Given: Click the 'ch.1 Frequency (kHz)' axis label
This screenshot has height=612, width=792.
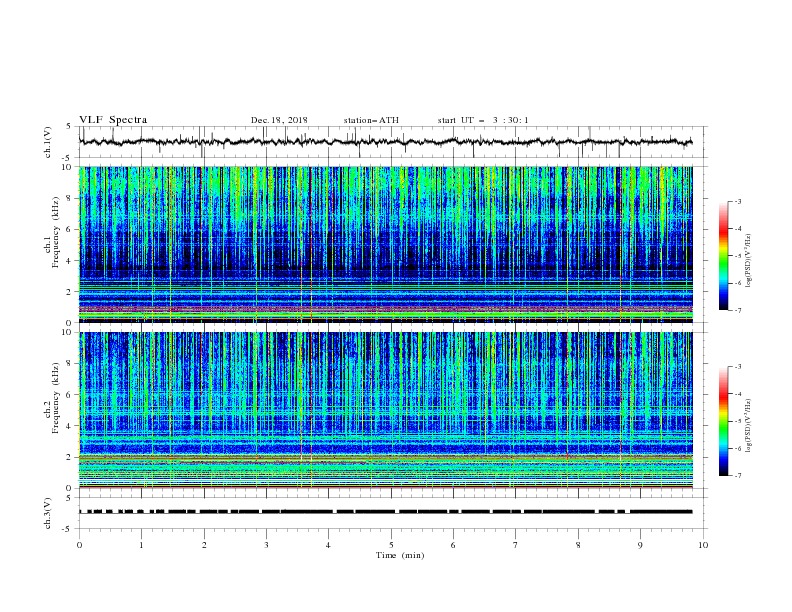Looking at the screenshot, I should click(52, 230).
